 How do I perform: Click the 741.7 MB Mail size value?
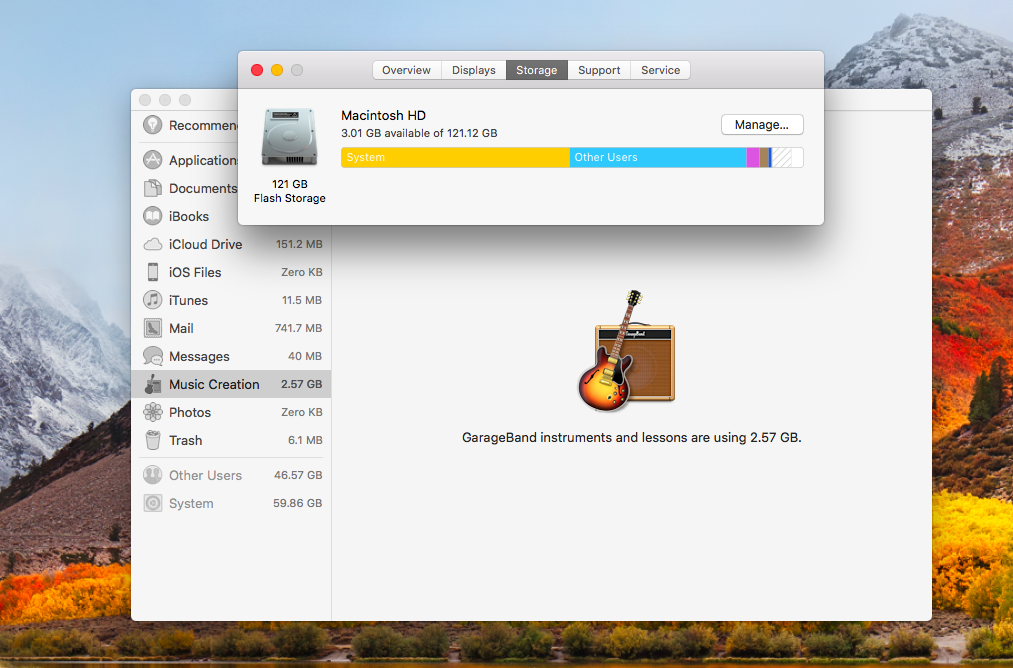pyautogui.click(x=298, y=328)
